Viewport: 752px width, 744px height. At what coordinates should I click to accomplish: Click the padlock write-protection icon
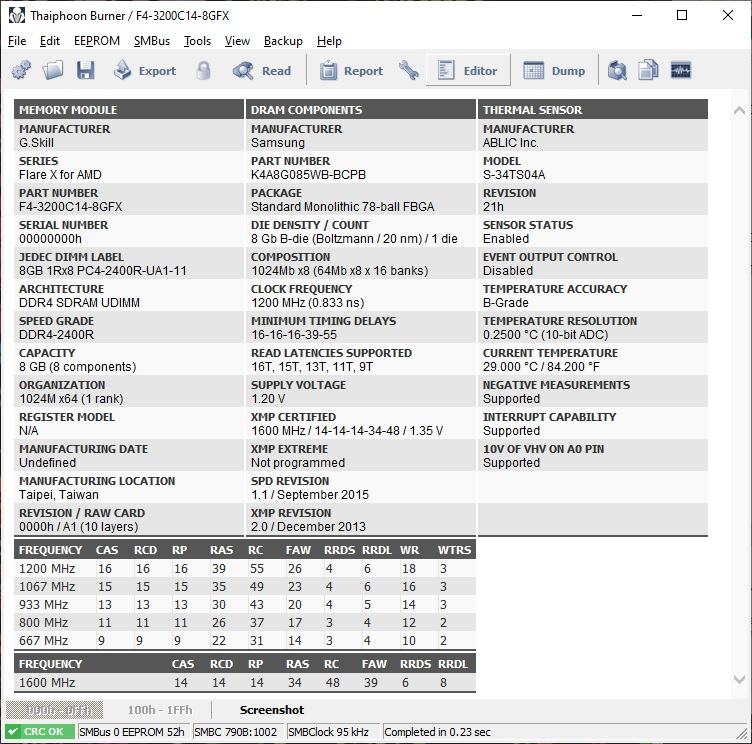click(203, 71)
